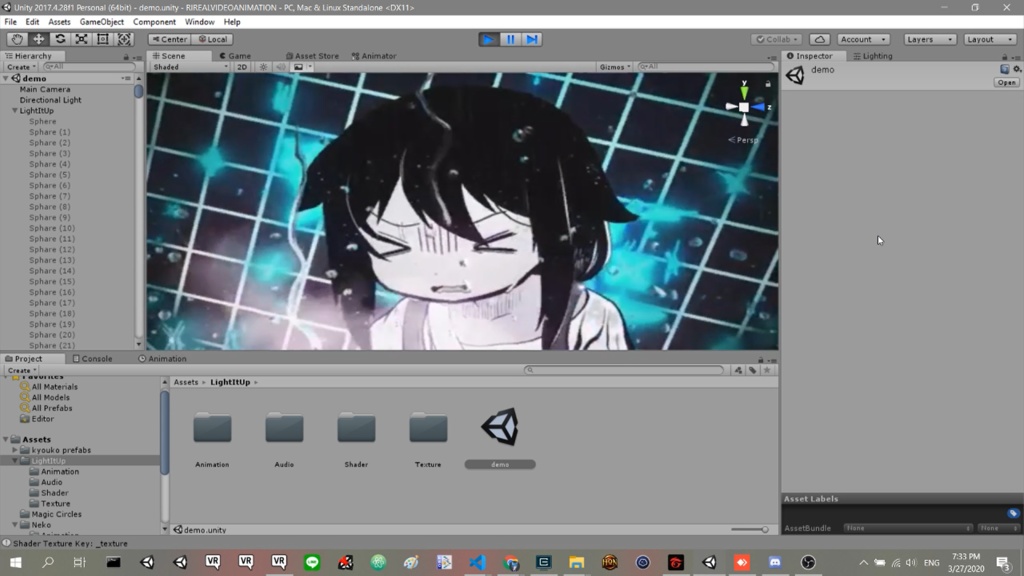Switch to the Animator tab
This screenshot has width=1024, height=576.
point(374,56)
